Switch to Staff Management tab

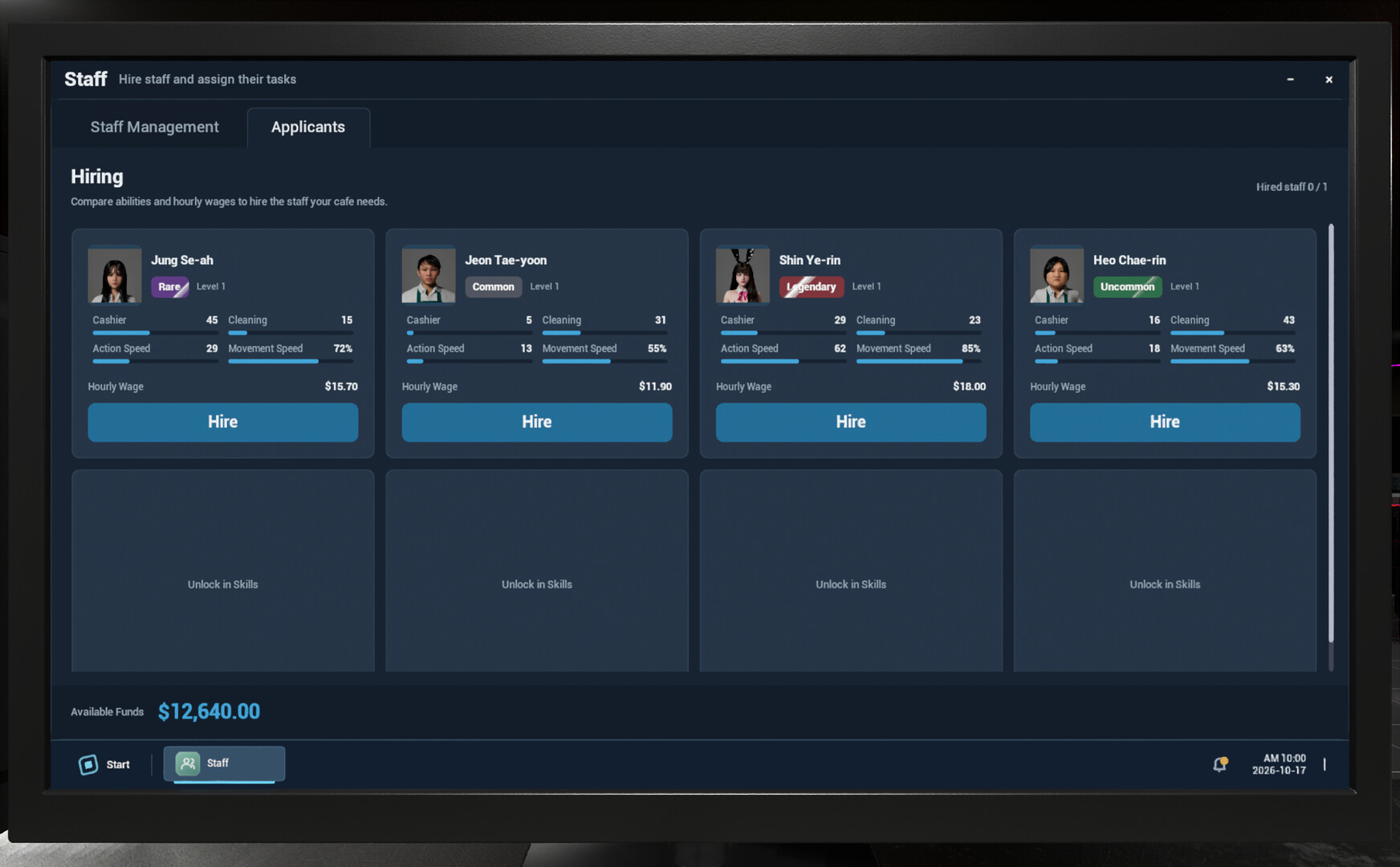[x=154, y=127]
